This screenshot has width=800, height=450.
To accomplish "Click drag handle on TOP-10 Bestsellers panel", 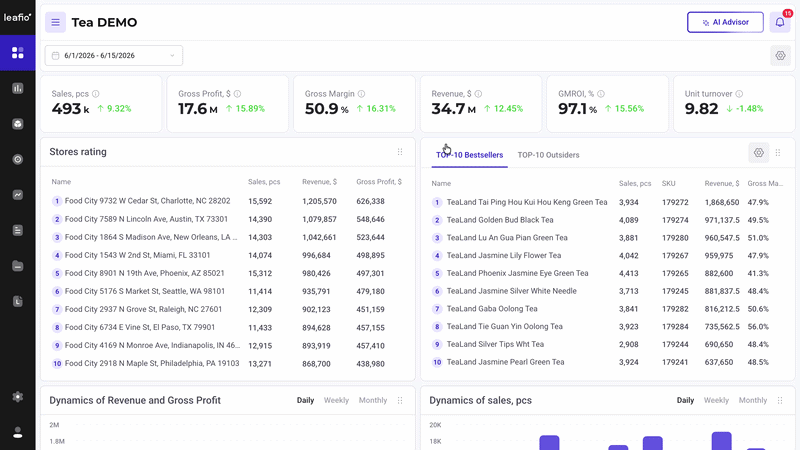I will click(x=778, y=153).
